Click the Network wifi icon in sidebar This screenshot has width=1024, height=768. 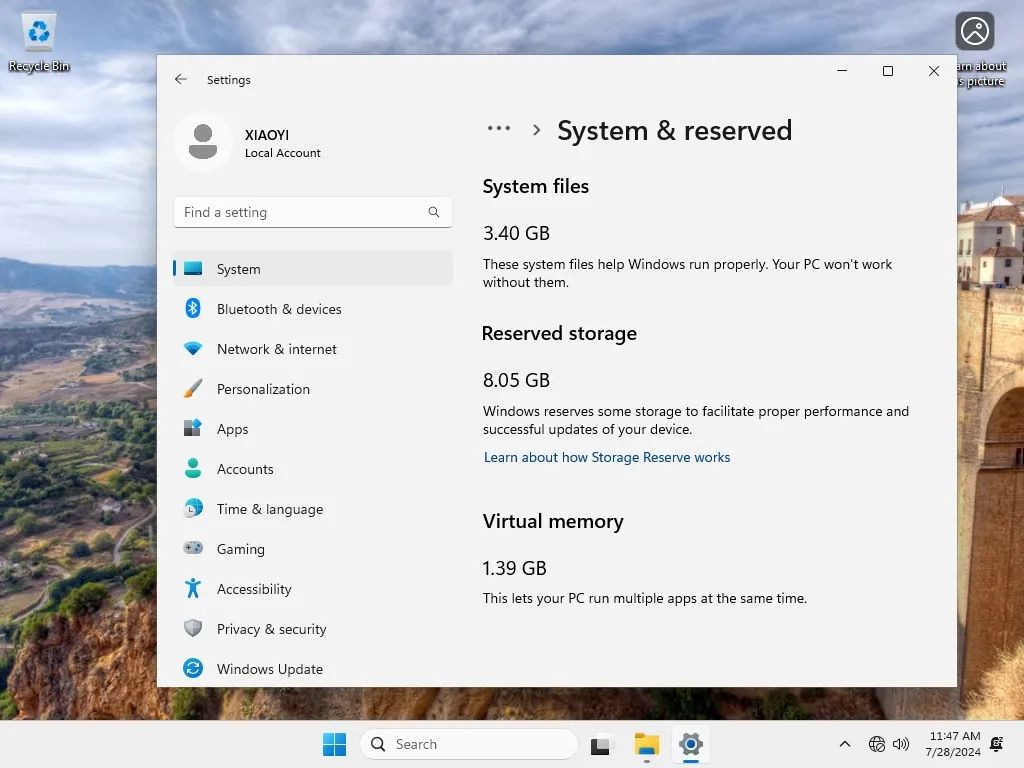193,349
